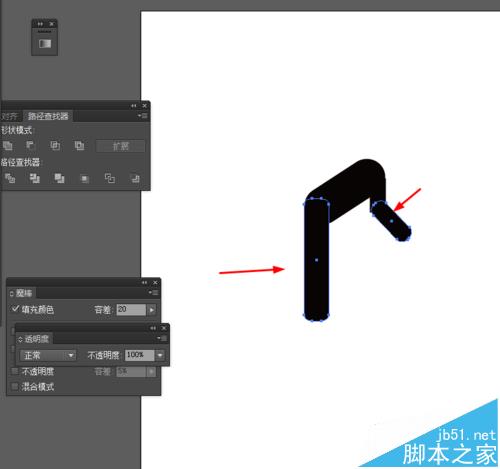Click the Exclude shape mode icon

[x=79, y=146]
